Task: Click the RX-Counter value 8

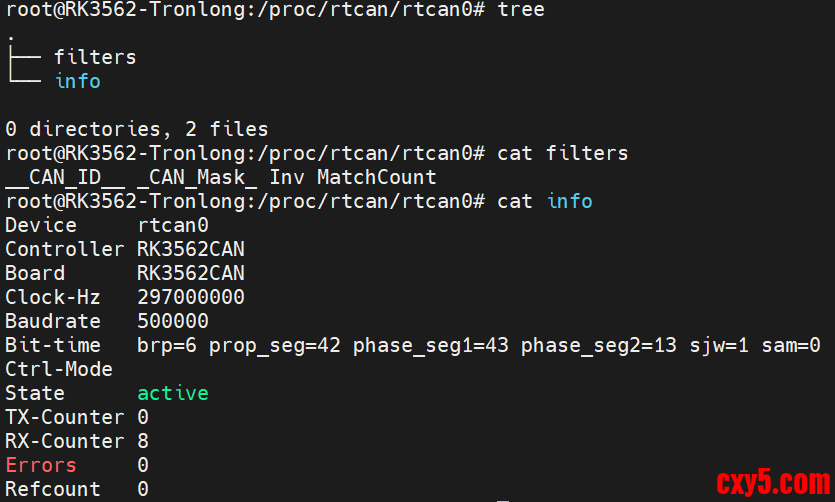Action: [143, 441]
